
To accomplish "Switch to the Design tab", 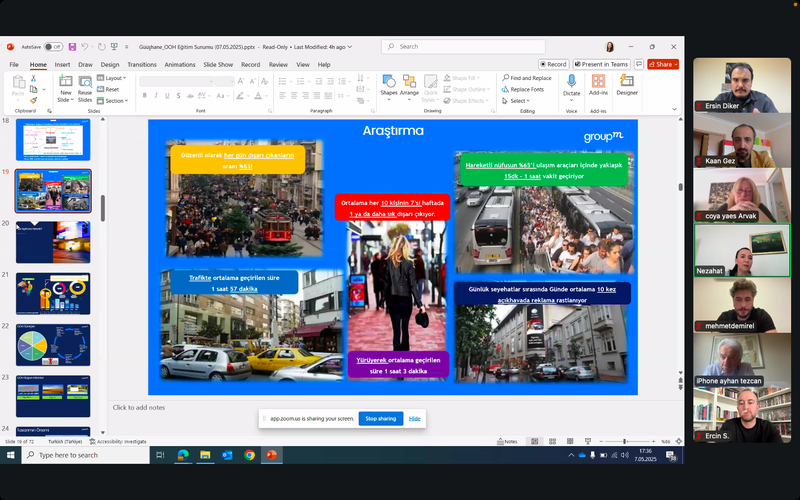I will pos(110,65).
